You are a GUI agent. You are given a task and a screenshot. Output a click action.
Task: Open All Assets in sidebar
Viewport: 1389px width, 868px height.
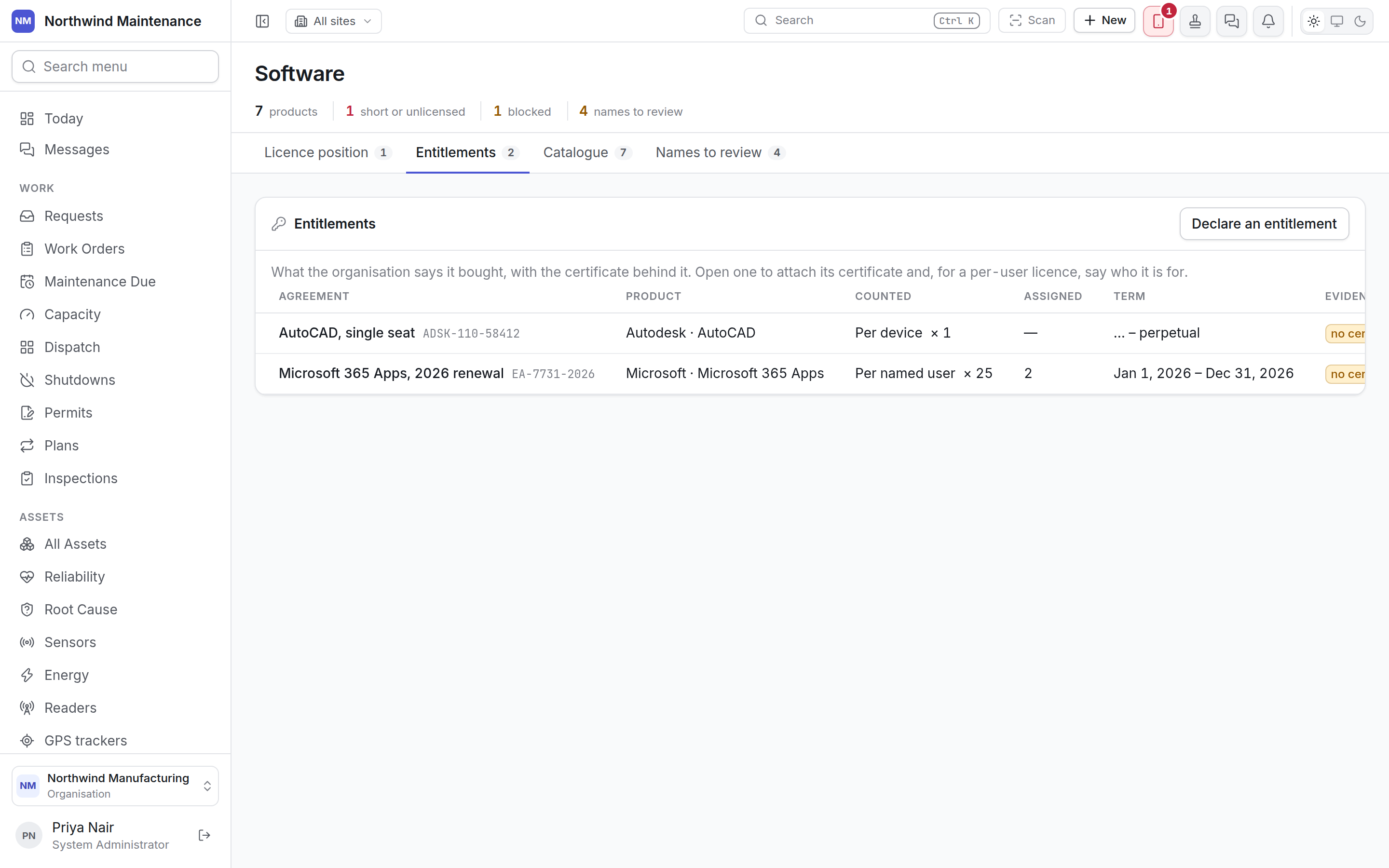coord(115,543)
